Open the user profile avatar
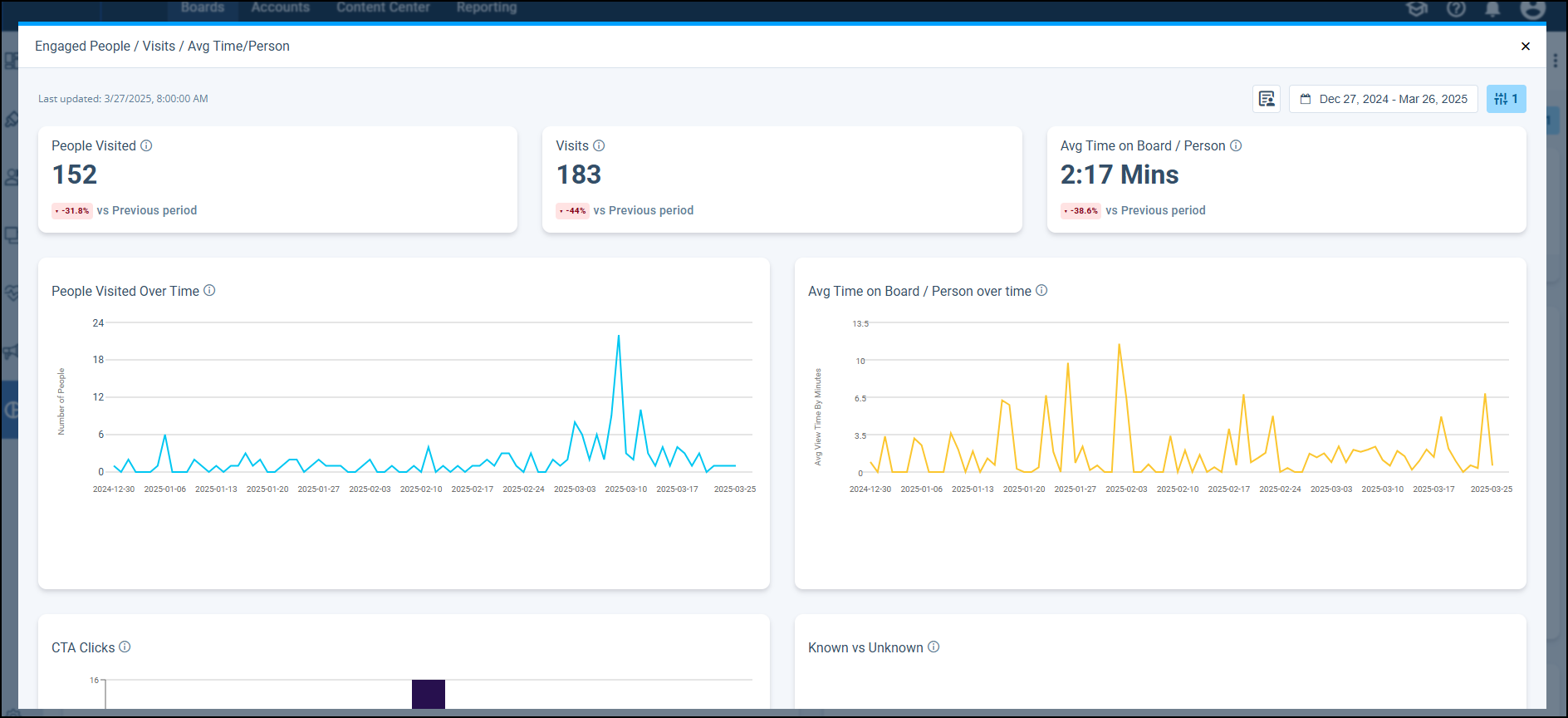 click(1531, 9)
